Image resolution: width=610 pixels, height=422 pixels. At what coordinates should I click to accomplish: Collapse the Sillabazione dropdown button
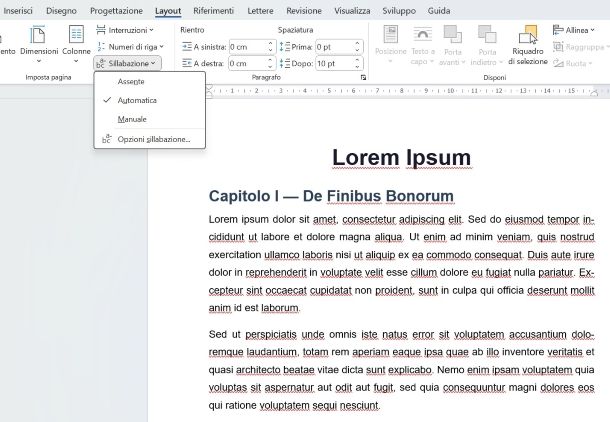coord(127,63)
